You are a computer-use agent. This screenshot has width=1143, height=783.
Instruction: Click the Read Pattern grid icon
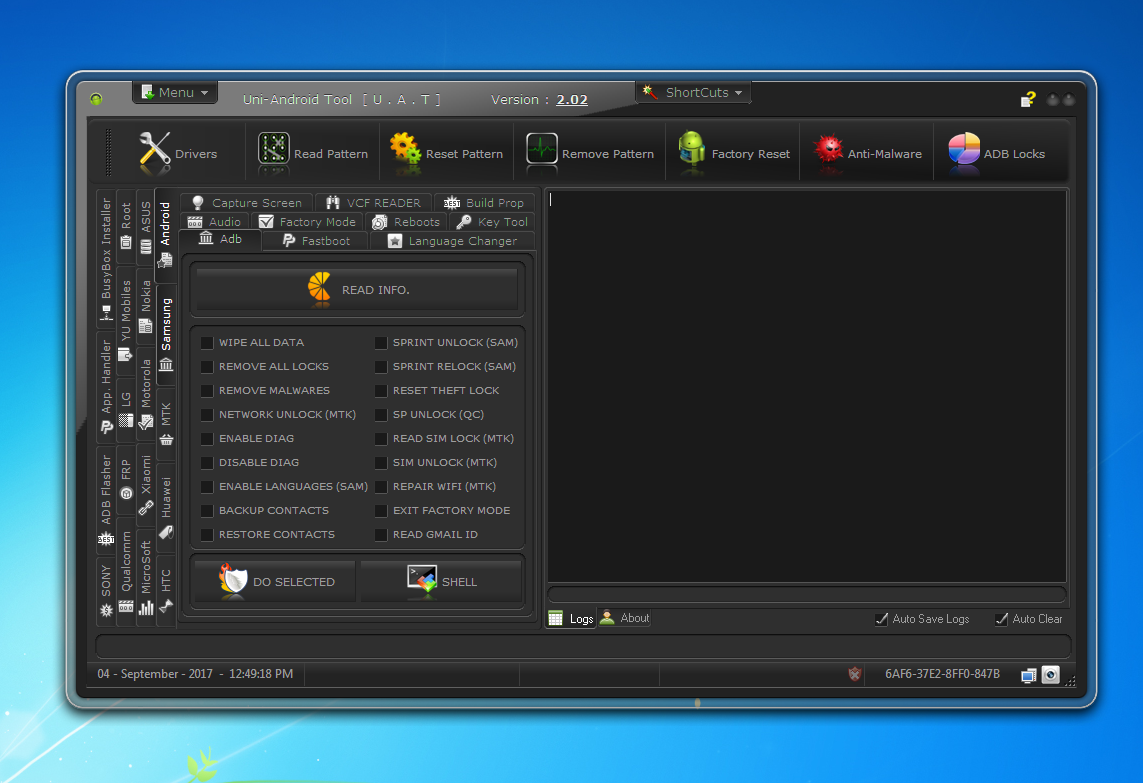(x=274, y=149)
